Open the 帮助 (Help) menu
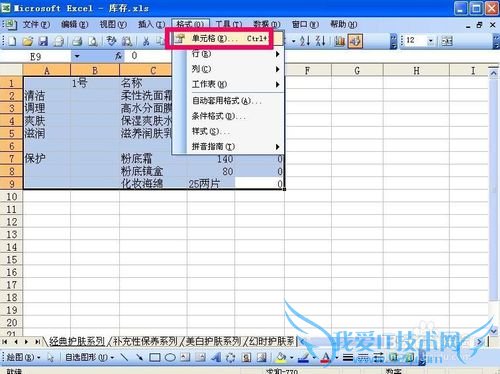The height and width of the screenshot is (374, 500). [343, 25]
